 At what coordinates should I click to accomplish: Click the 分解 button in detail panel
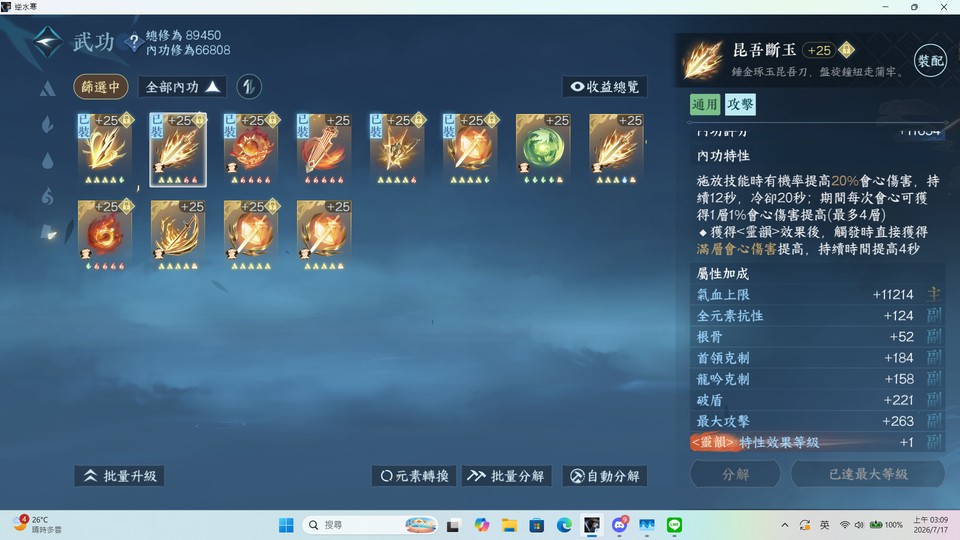tap(735, 474)
